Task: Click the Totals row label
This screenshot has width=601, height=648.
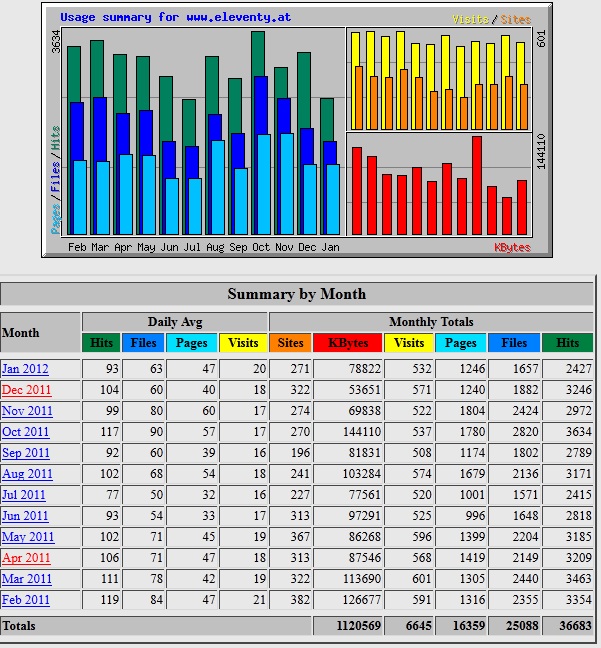Action: coord(19,626)
